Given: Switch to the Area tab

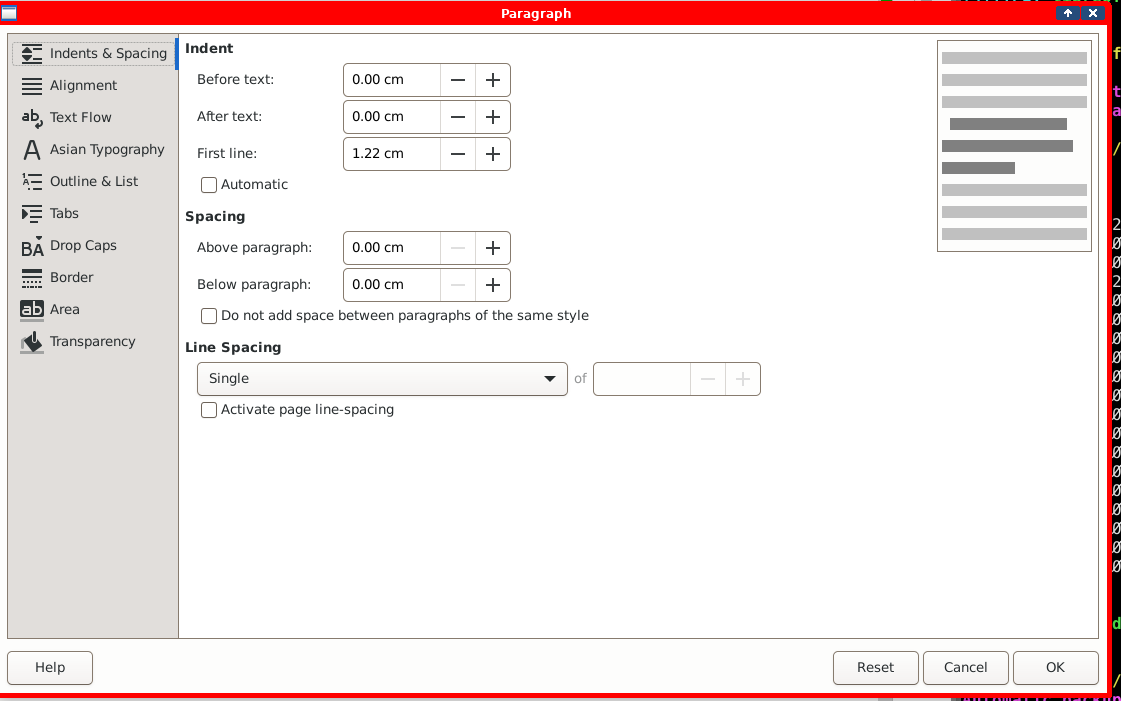Looking at the screenshot, I should (x=65, y=310).
